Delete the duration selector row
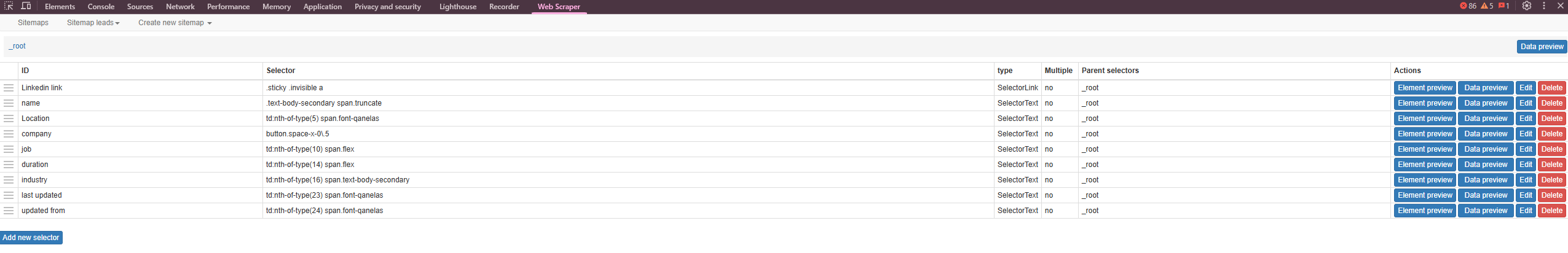Viewport: 1568px width, 253px height. point(1551,165)
